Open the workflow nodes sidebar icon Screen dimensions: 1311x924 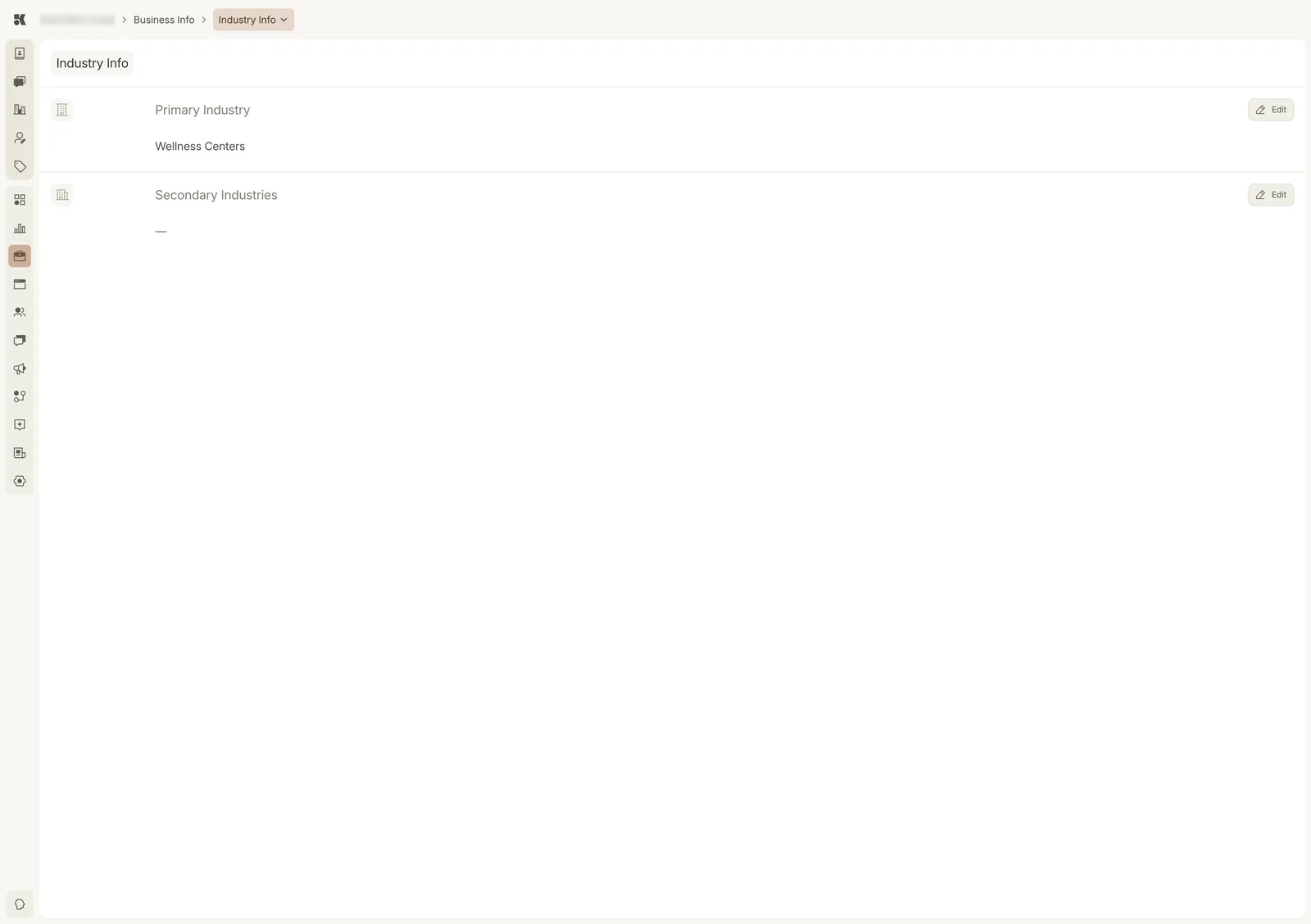pos(20,396)
